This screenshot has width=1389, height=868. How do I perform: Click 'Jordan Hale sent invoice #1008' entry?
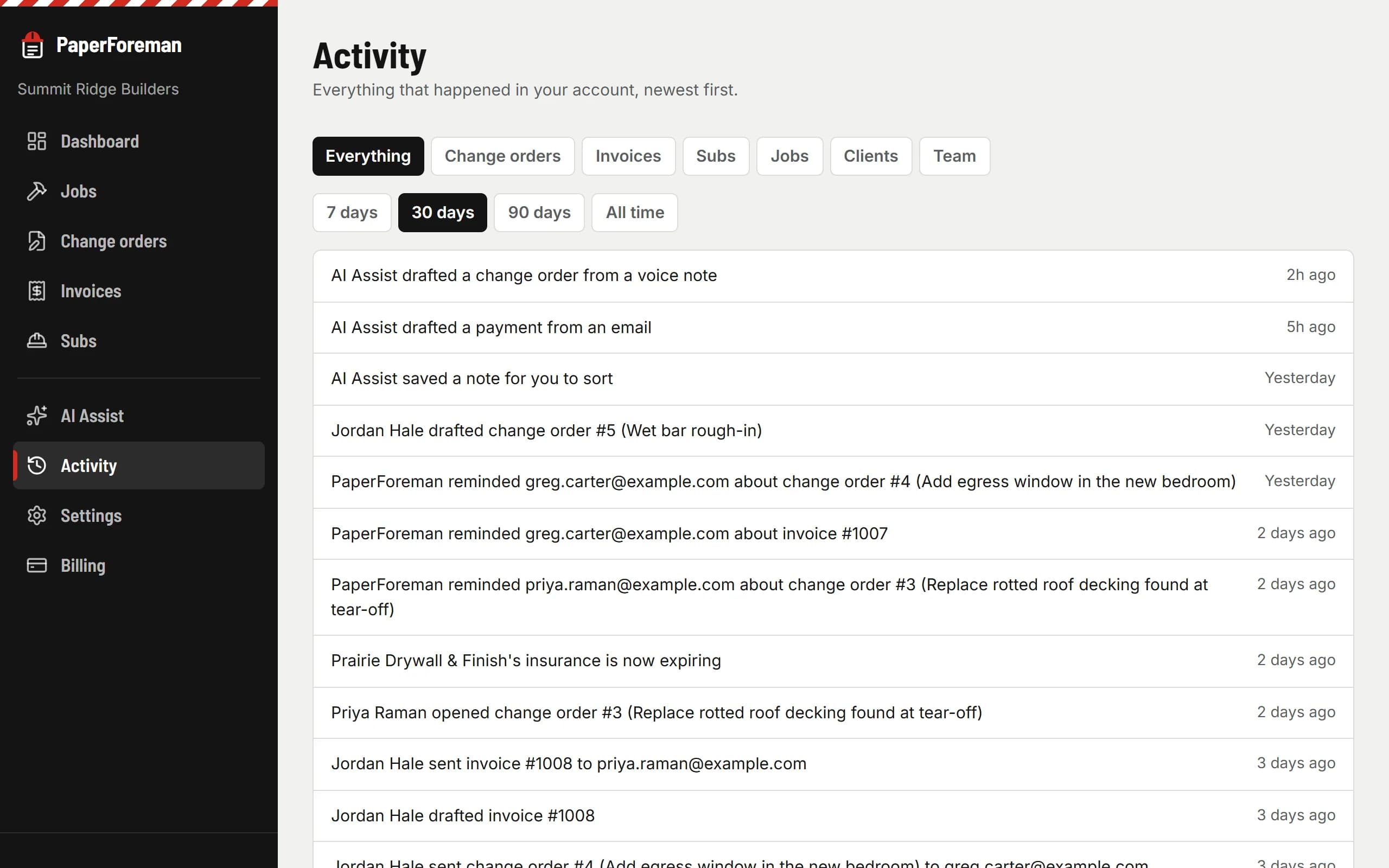833,764
